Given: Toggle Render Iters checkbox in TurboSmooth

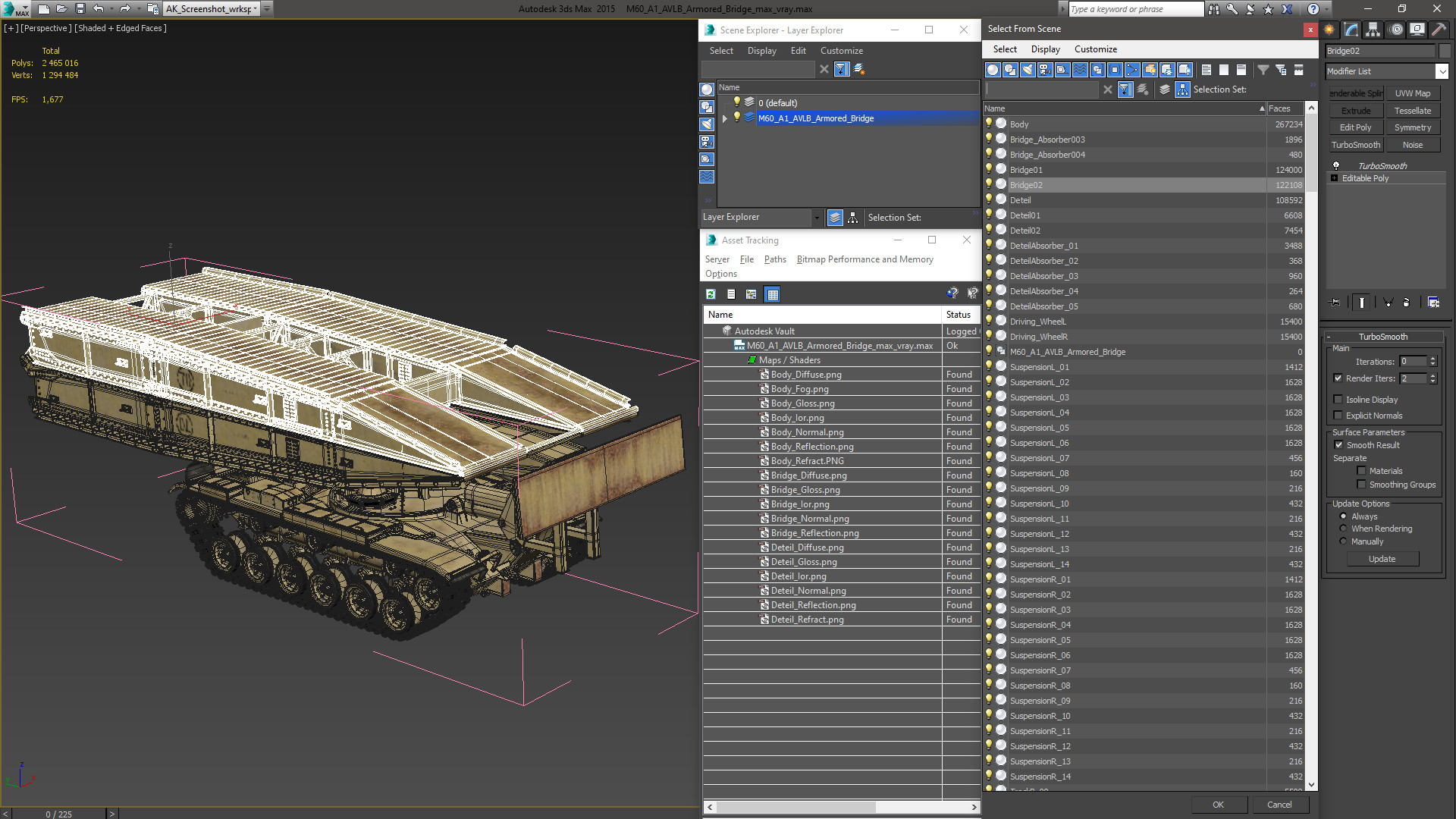Looking at the screenshot, I should coord(1338,378).
